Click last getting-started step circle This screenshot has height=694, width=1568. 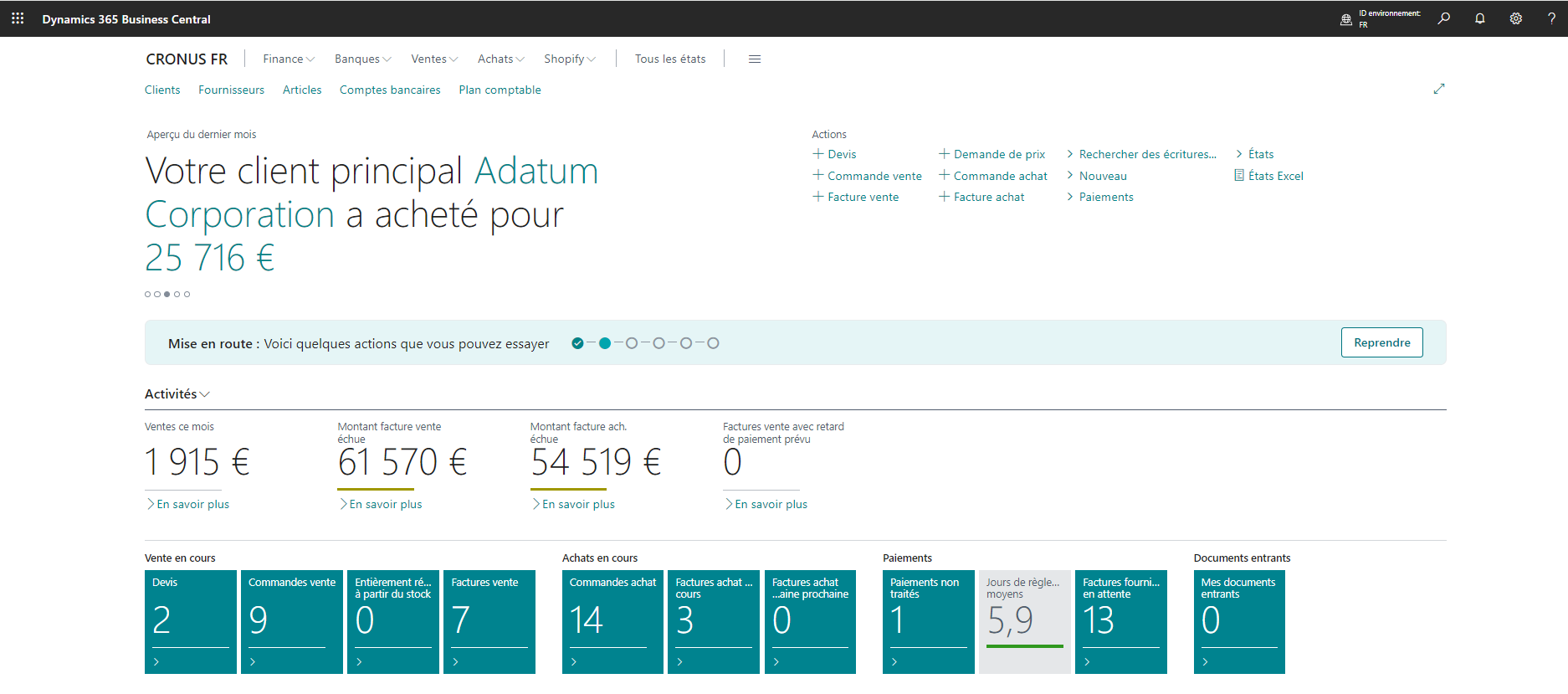pos(713,343)
